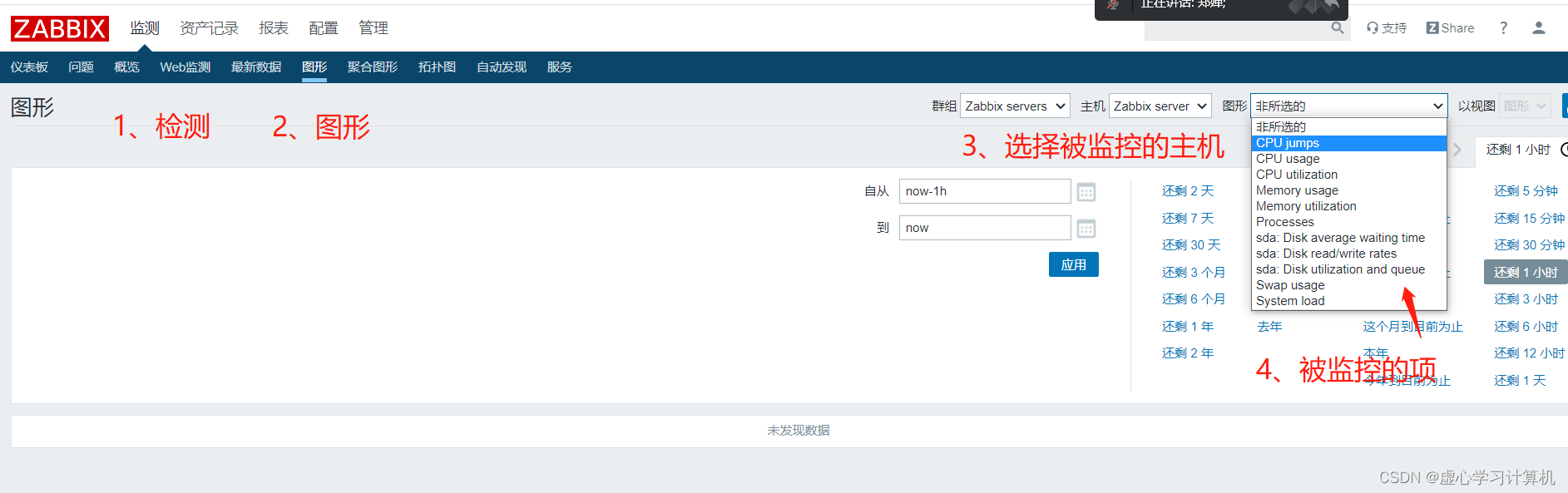Go to 自动发现 submenu

(502, 67)
